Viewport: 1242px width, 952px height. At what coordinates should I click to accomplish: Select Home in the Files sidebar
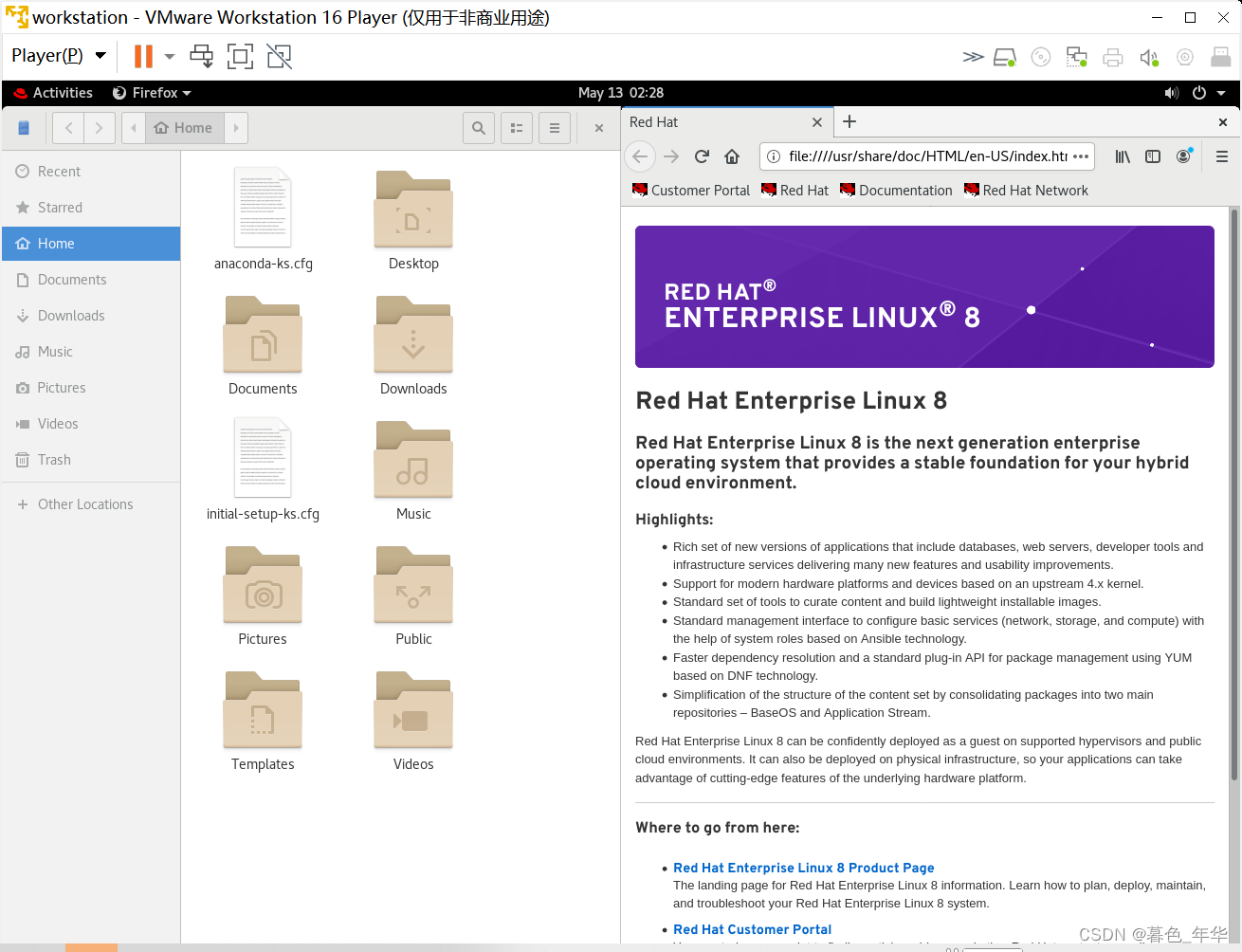91,244
